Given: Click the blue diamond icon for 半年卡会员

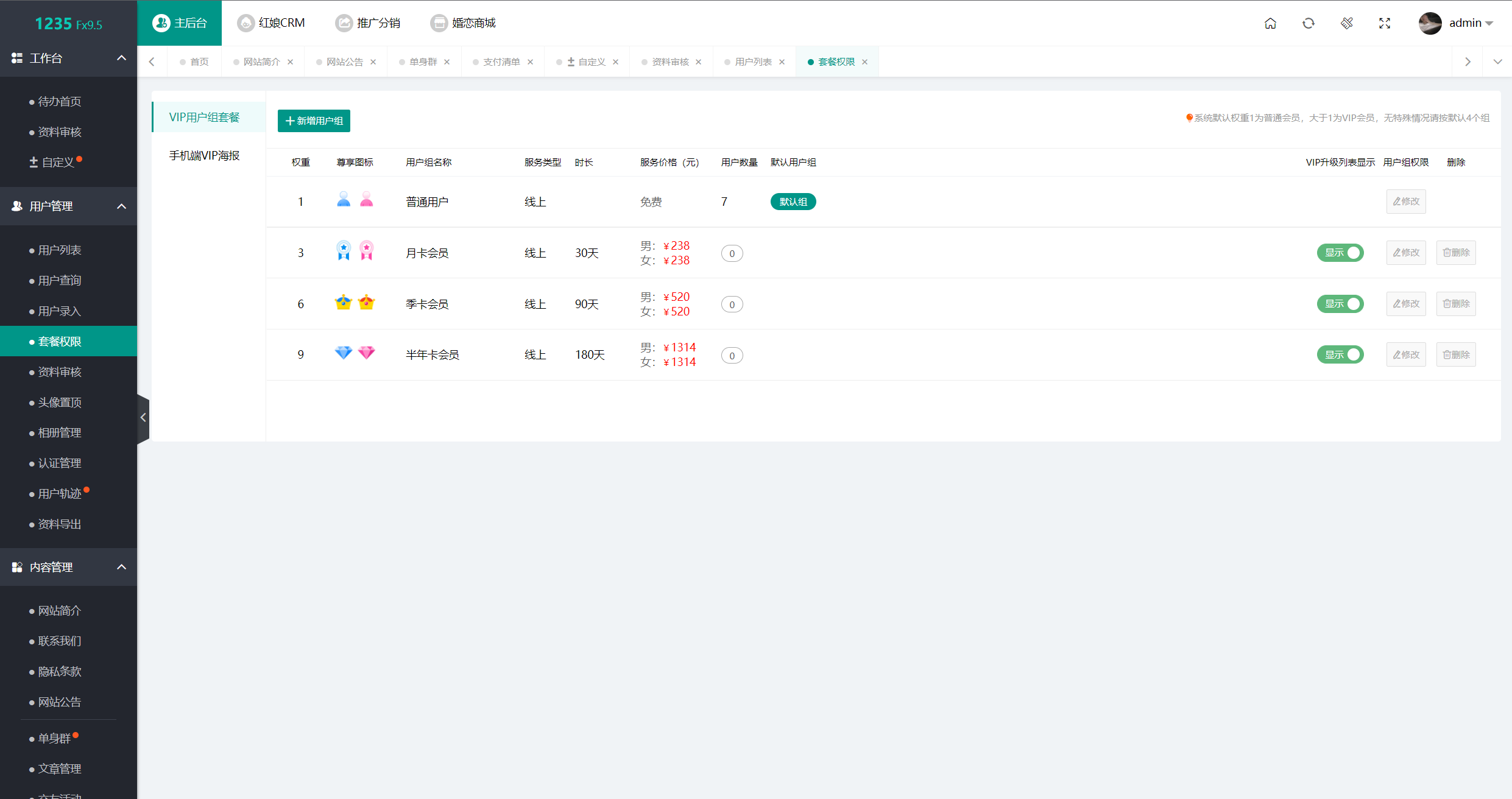Looking at the screenshot, I should click(344, 353).
